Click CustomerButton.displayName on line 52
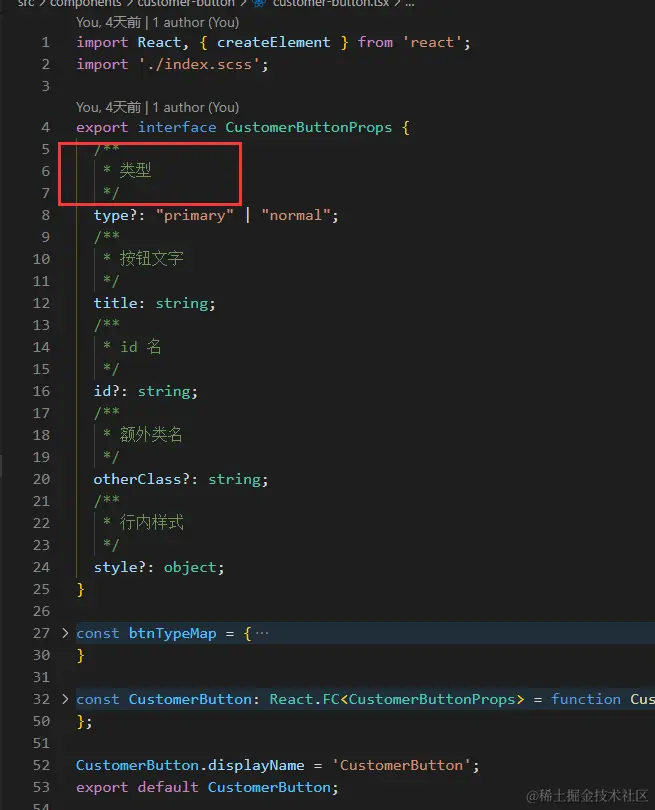The height and width of the screenshot is (810, 655). tap(190, 765)
